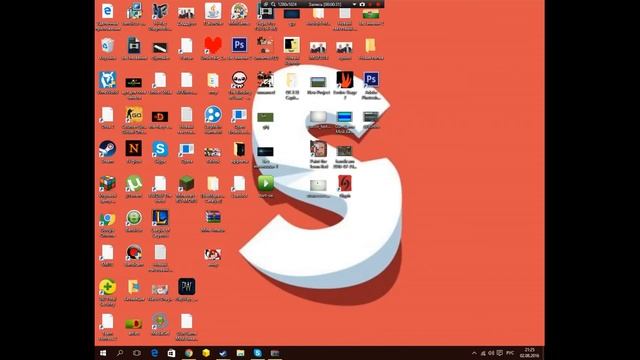
Task: Launch the crying Isaac face desktop icon
Action: [x=239, y=80]
